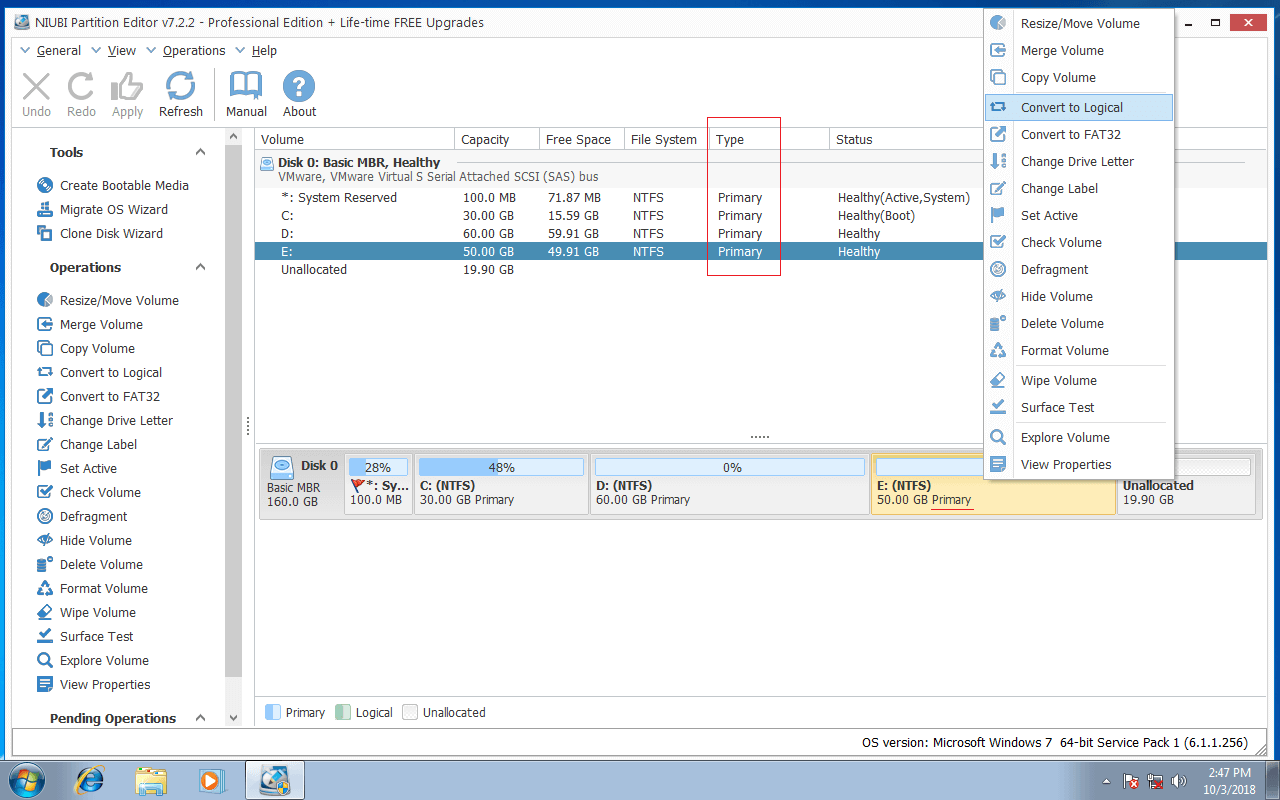Collapse the Tools panel section
The width and height of the screenshot is (1280, 800).
tap(200, 152)
